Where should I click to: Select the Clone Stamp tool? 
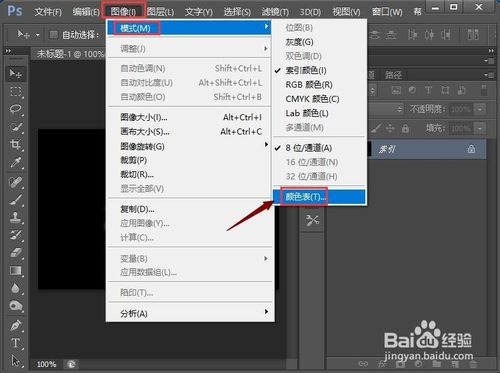15,217
